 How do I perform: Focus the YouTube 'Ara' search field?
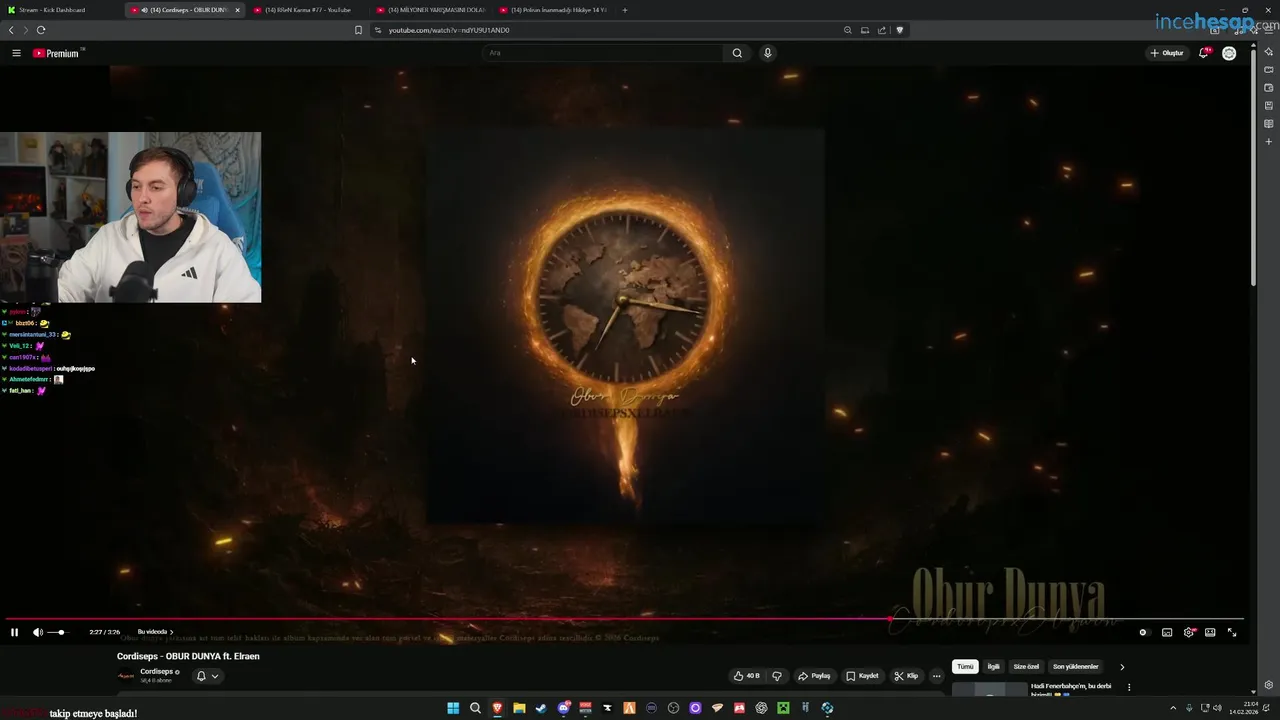pyautogui.click(x=602, y=53)
